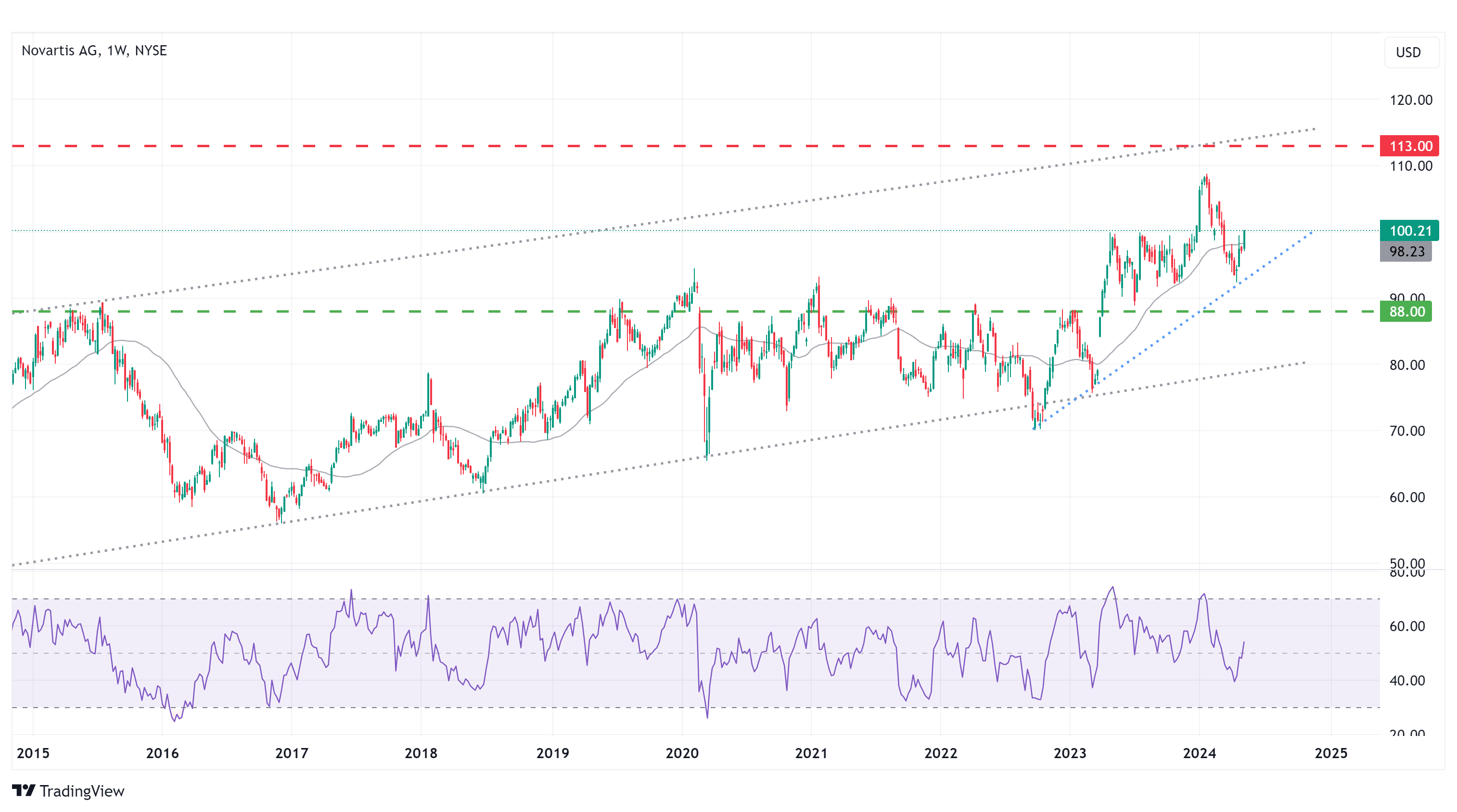1457x812 pixels.
Task: Click the 2019 label on time axis
Action: click(552, 753)
